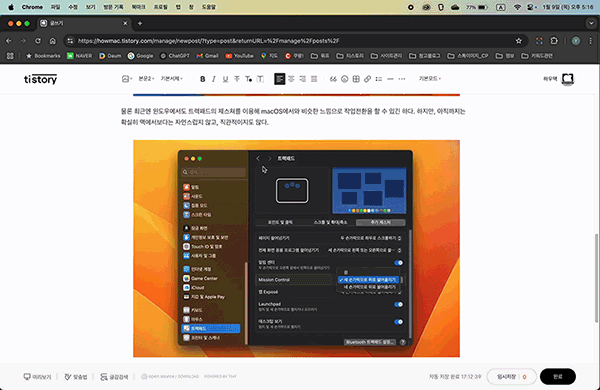Click the page vertical scrollbar
This screenshot has width=600, height=390.
point(596,277)
